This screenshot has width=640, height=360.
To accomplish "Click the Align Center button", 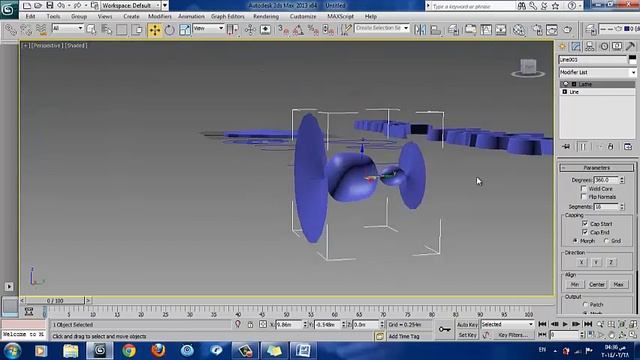I will point(596,284).
